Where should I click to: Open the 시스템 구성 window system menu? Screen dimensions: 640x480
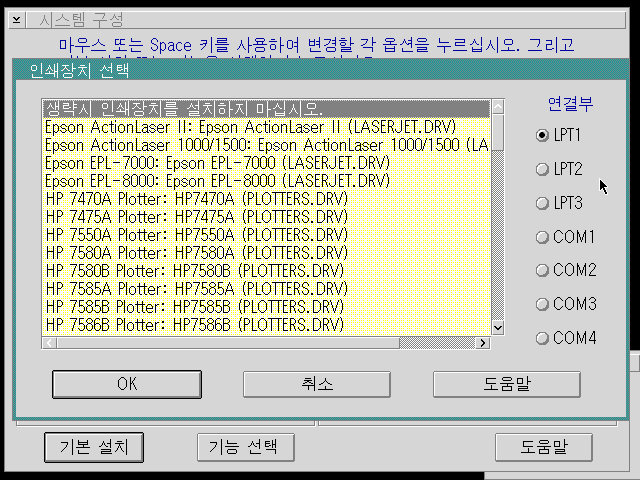point(17,20)
